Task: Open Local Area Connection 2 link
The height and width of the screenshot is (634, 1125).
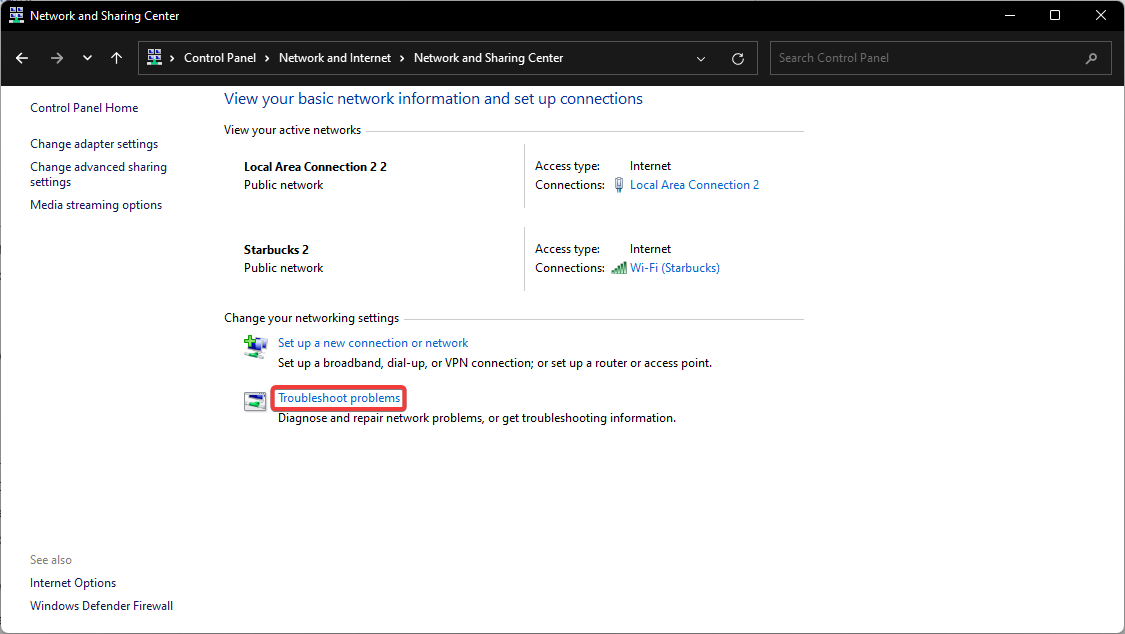Action: click(694, 185)
